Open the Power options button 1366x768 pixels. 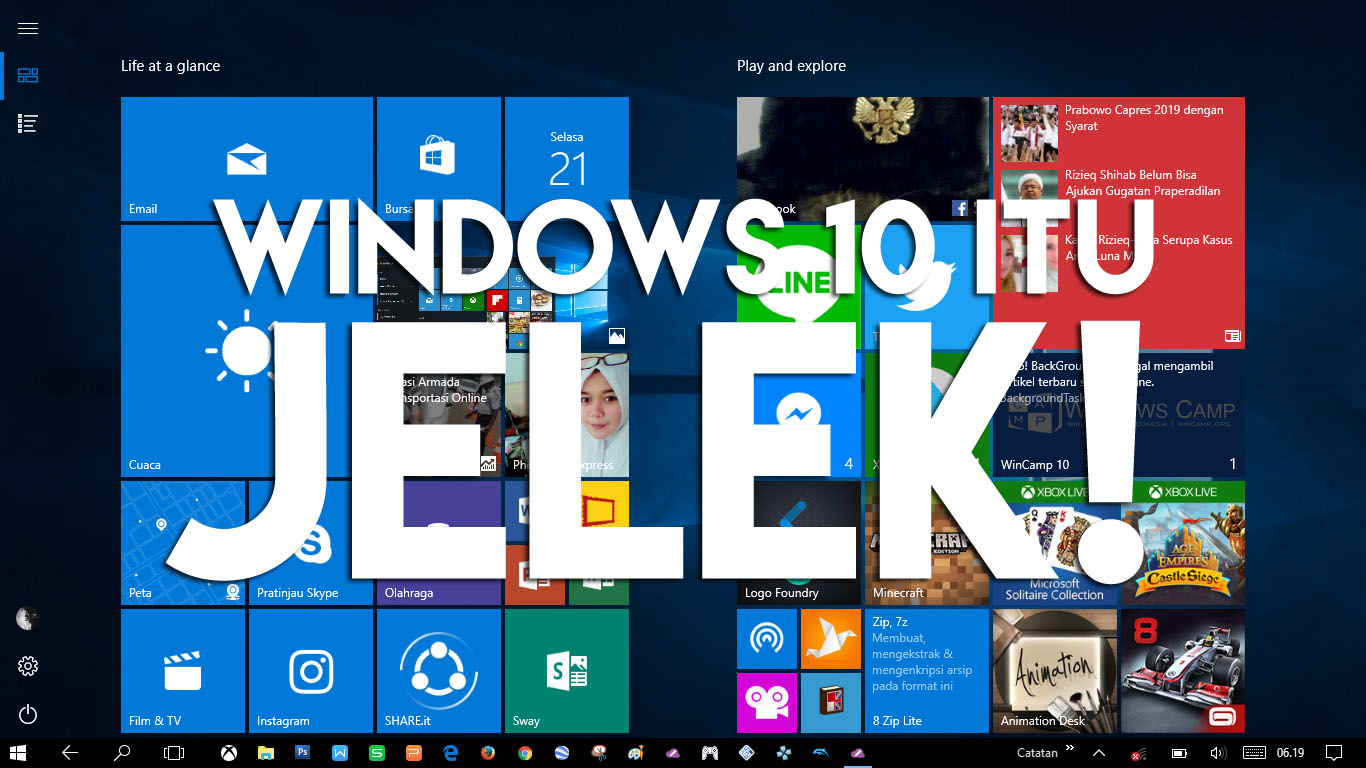pyautogui.click(x=28, y=714)
